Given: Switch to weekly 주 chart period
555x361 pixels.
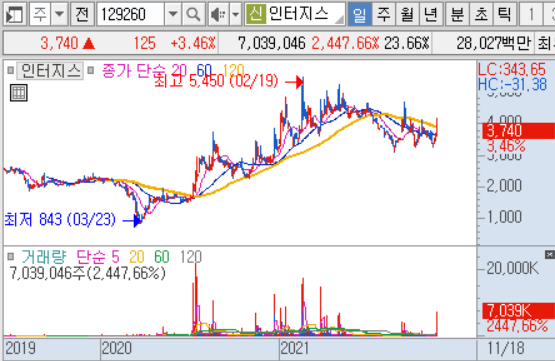Looking at the screenshot, I should [383, 15].
